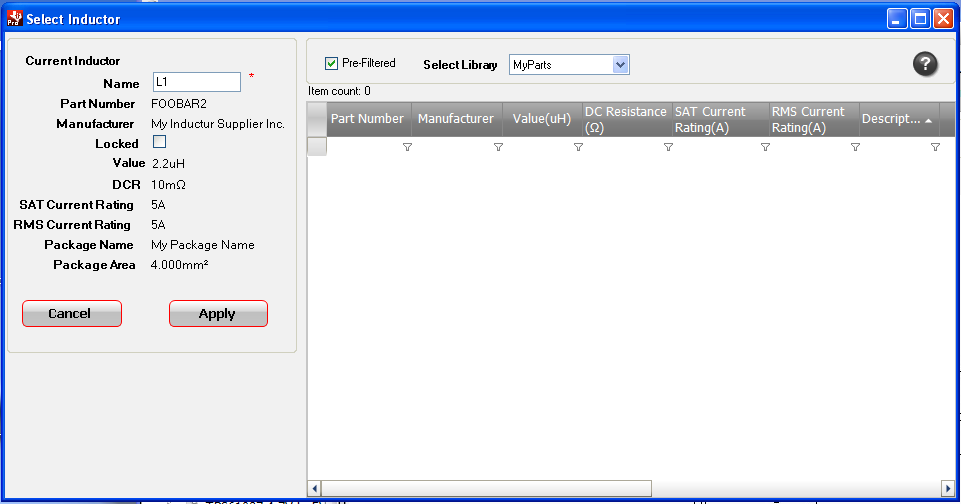
Task: Click RMS Current Rating value 5A
Action: [158, 225]
